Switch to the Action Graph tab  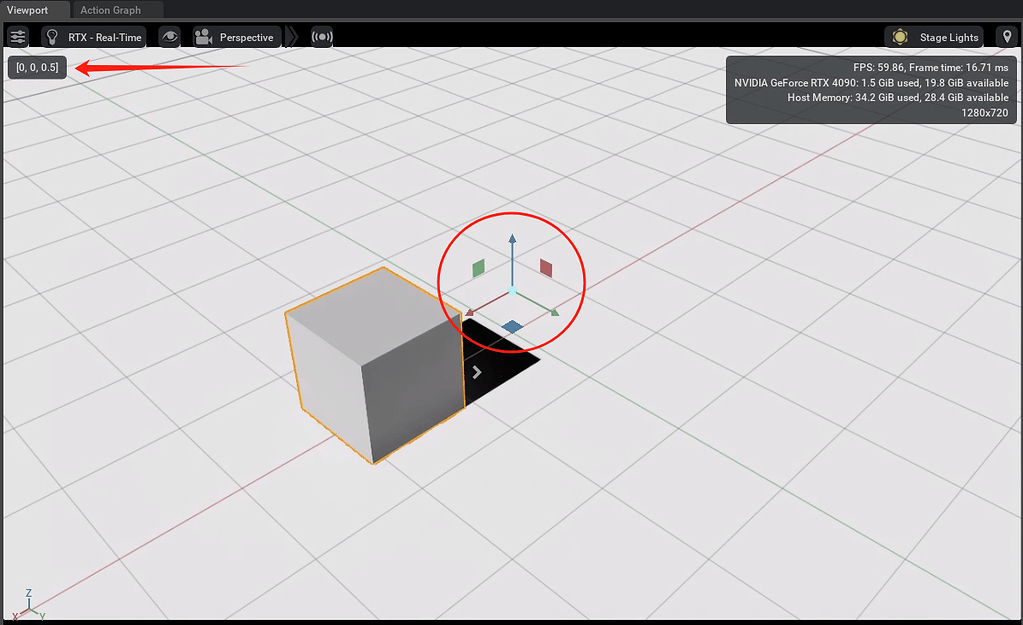click(109, 9)
